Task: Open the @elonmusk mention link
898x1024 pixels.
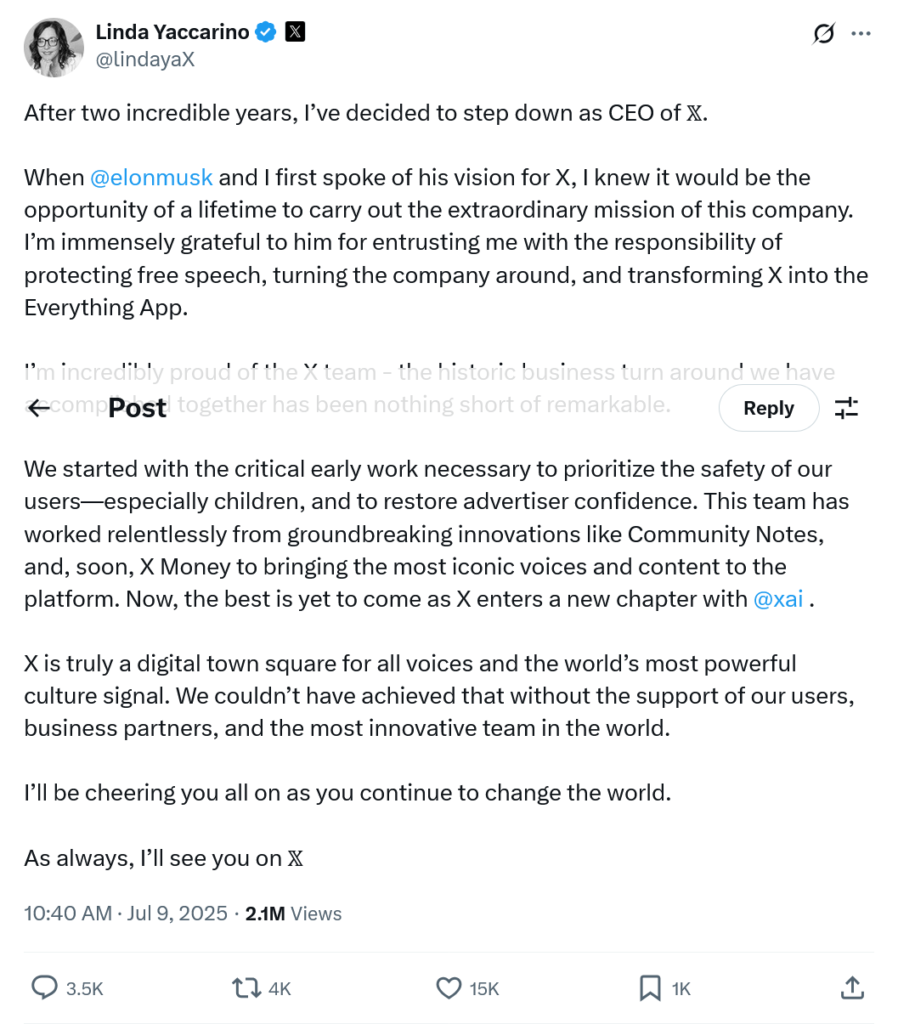Action: [x=151, y=178]
